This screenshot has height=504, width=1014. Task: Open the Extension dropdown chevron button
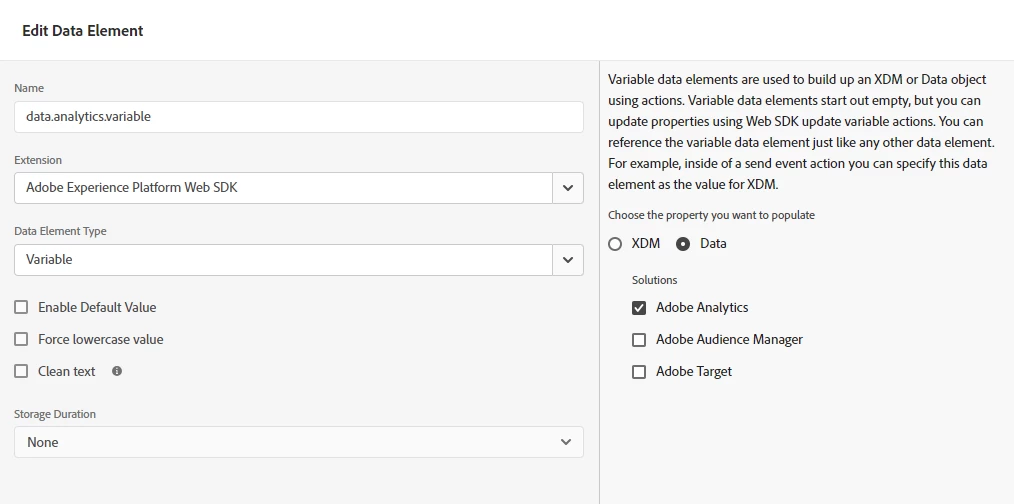tap(568, 188)
